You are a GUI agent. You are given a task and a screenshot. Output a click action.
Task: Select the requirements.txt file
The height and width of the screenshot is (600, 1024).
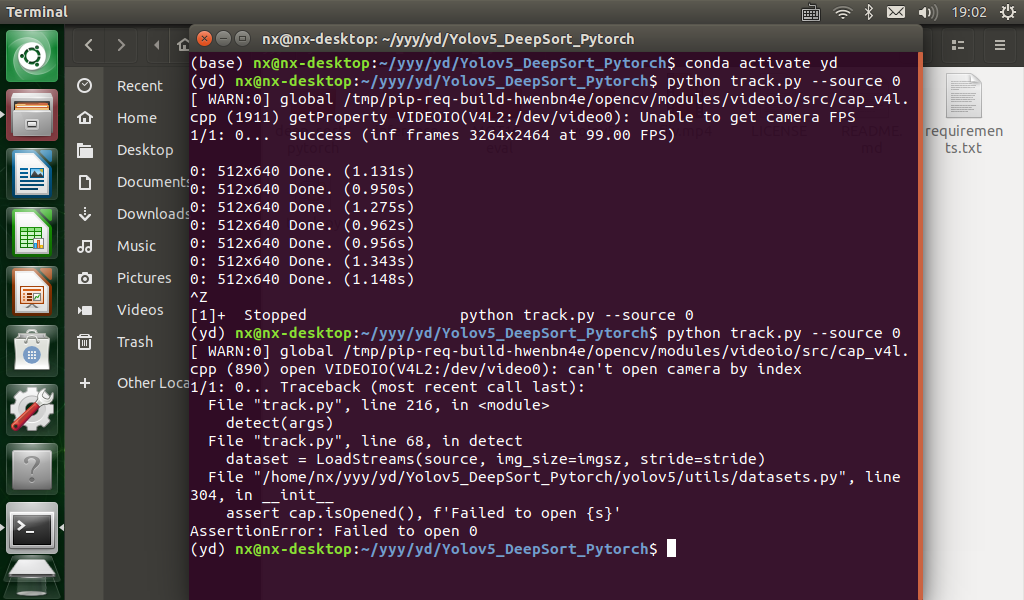(x=964, y=110)
